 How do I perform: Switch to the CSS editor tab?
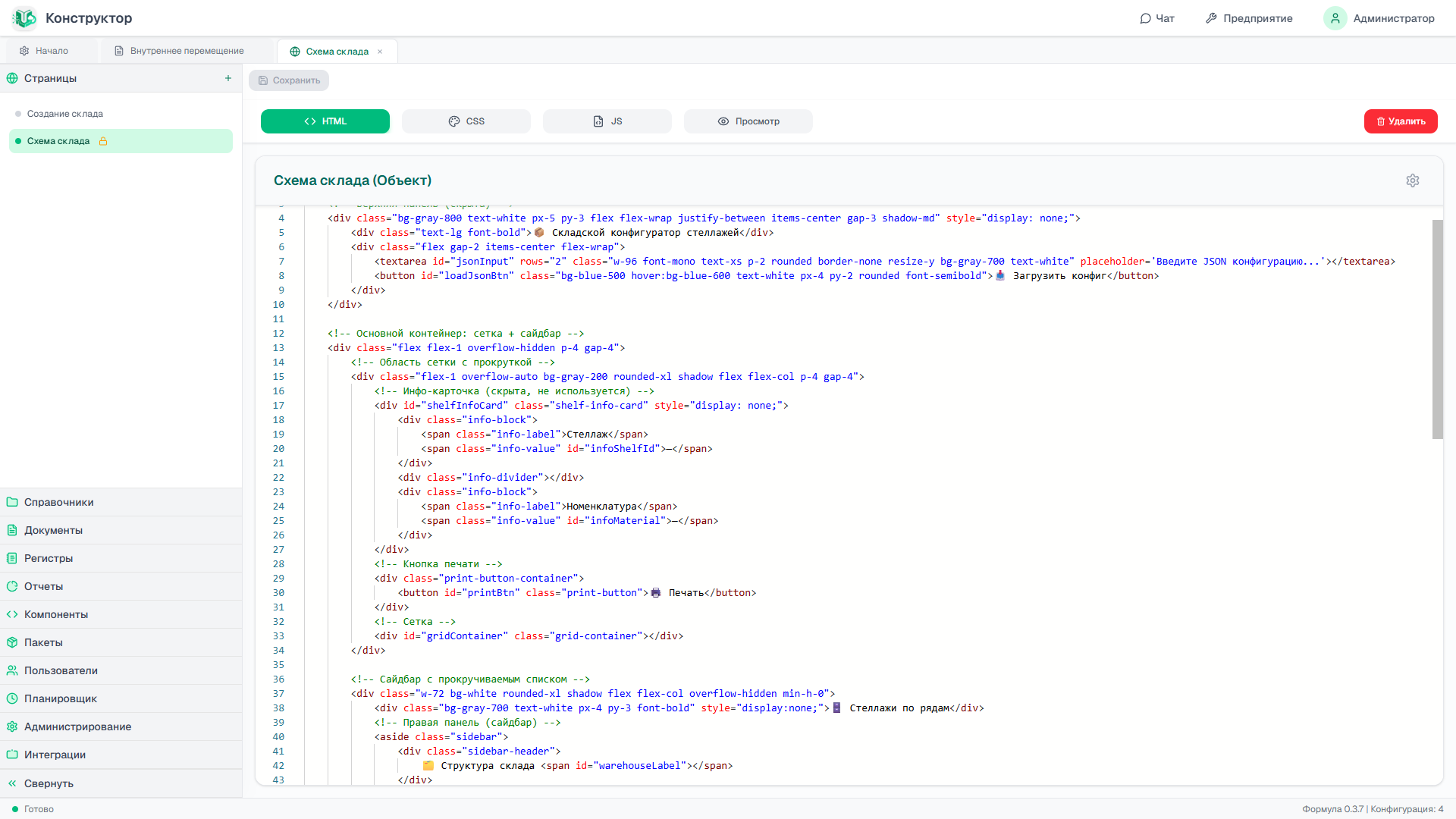(466, 121)
